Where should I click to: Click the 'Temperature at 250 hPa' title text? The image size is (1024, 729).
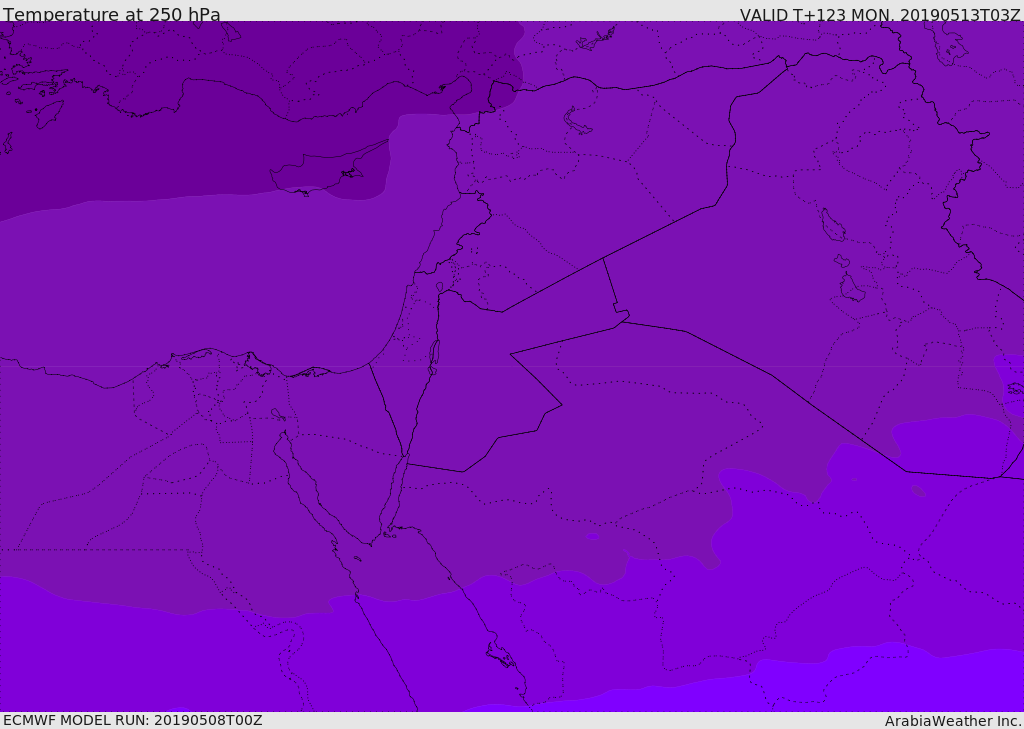(112, 14)
